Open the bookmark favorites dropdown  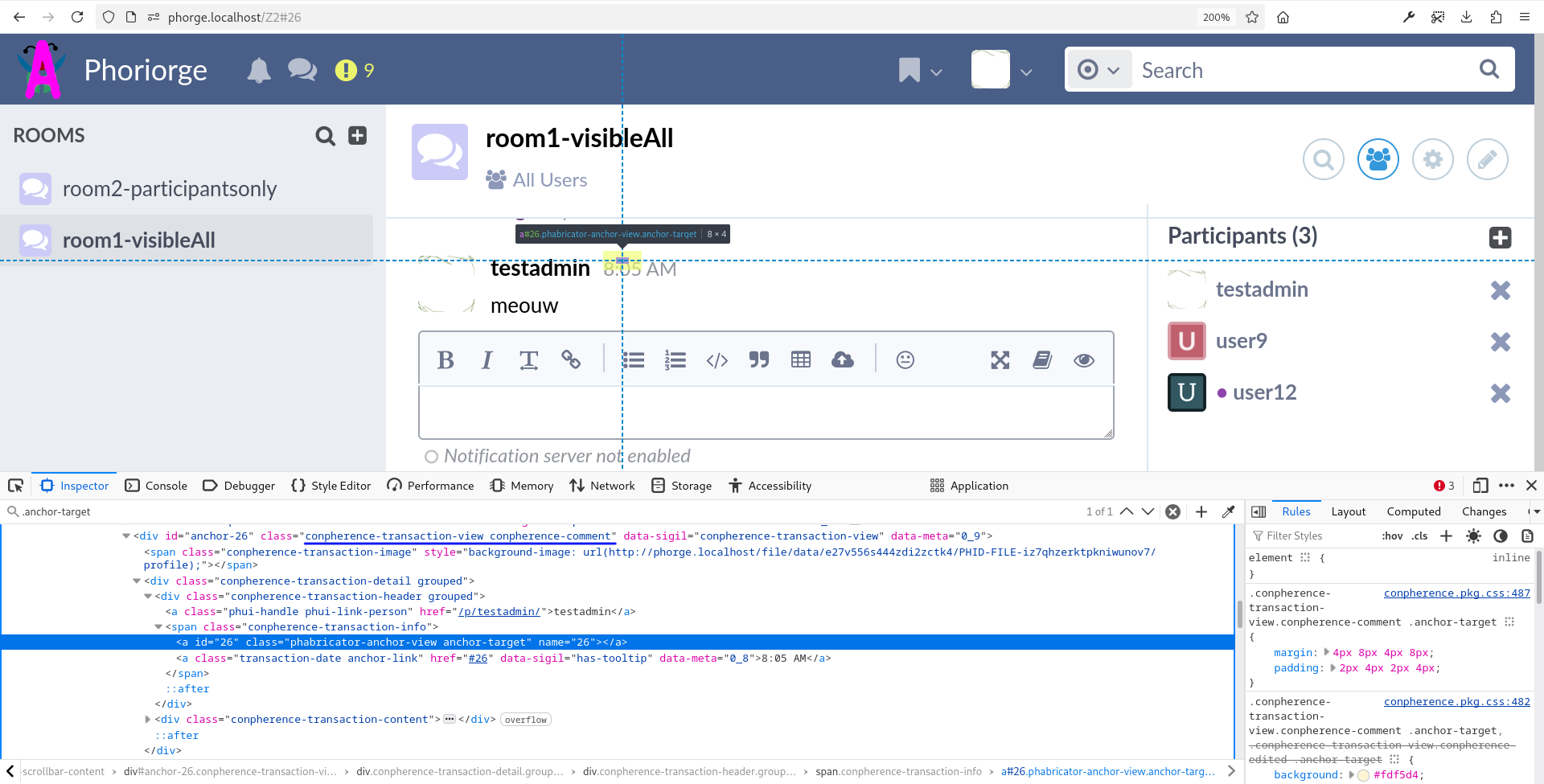(x=920, y=71)
